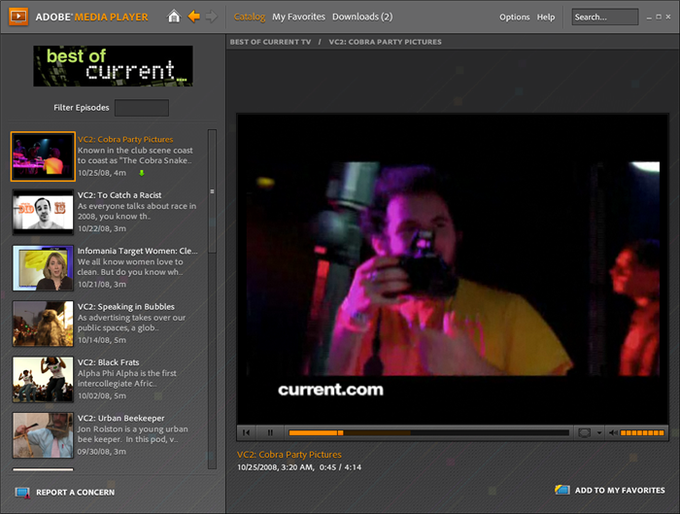Open VC2: To Catch a Racist title

pos(119,195)
